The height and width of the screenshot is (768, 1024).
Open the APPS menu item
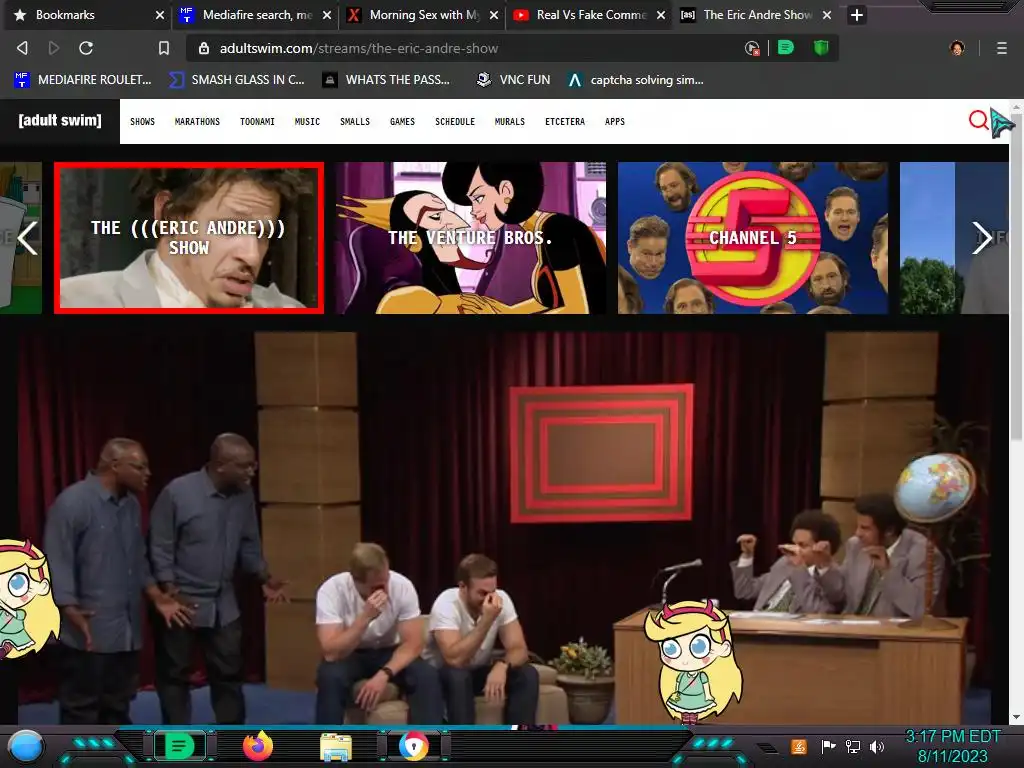tap(615, 121)
